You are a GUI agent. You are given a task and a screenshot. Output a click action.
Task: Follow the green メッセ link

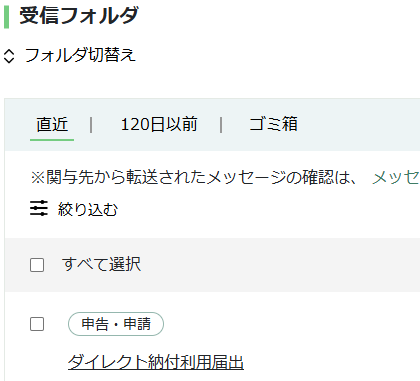396,177
